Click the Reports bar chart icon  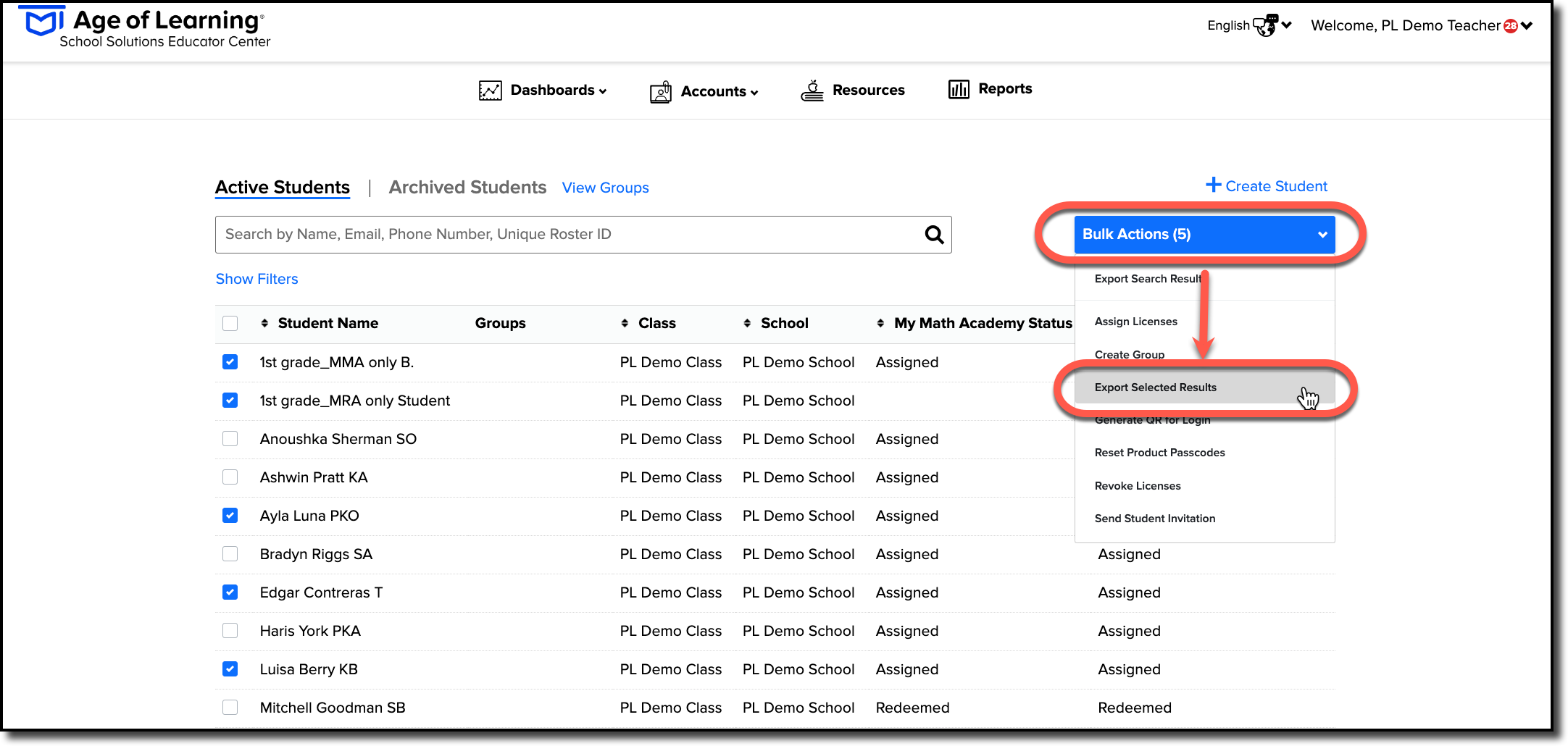[x=959, y=89]
